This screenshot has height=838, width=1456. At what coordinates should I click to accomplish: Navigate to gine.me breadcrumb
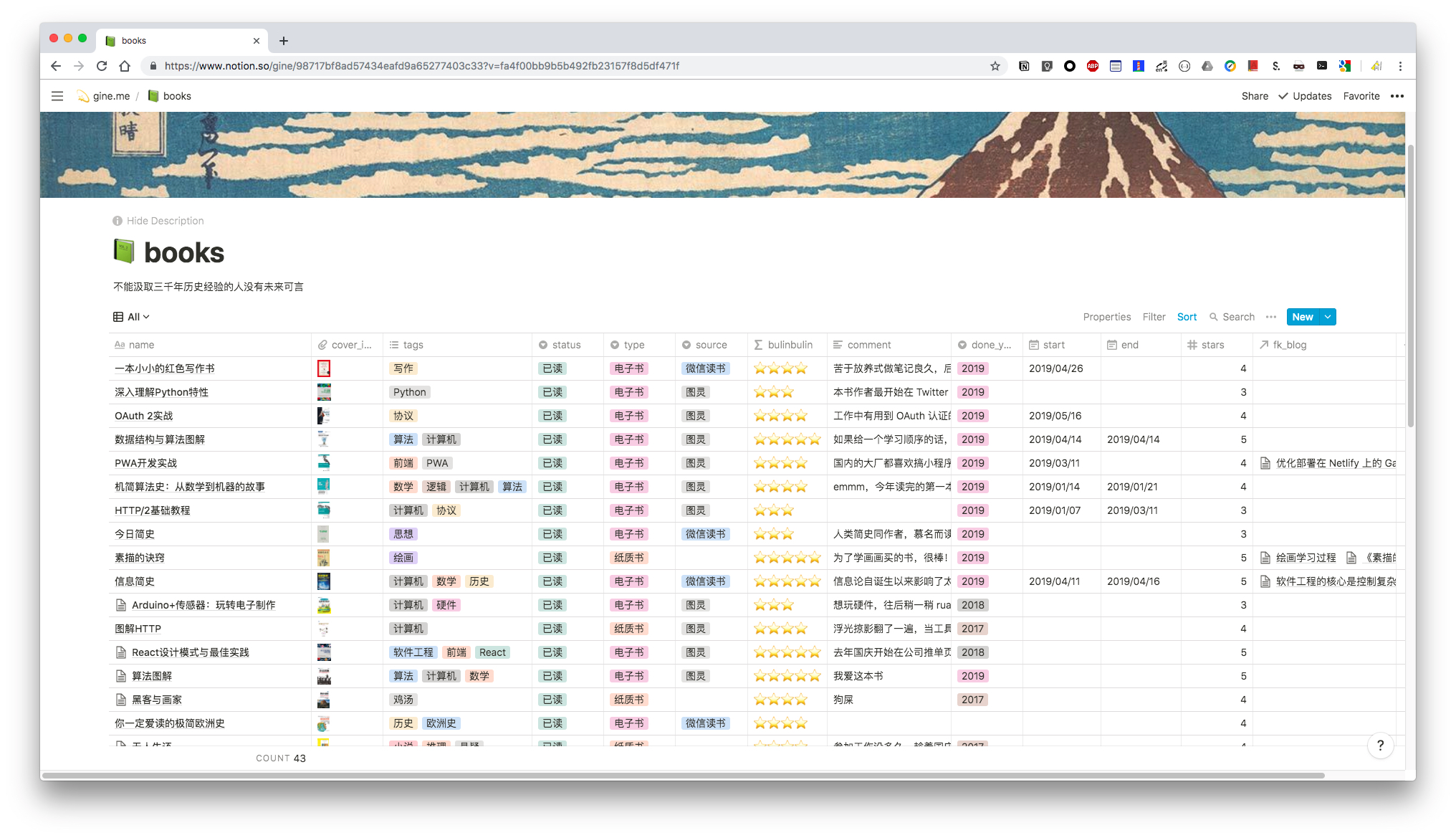[104, 96]
